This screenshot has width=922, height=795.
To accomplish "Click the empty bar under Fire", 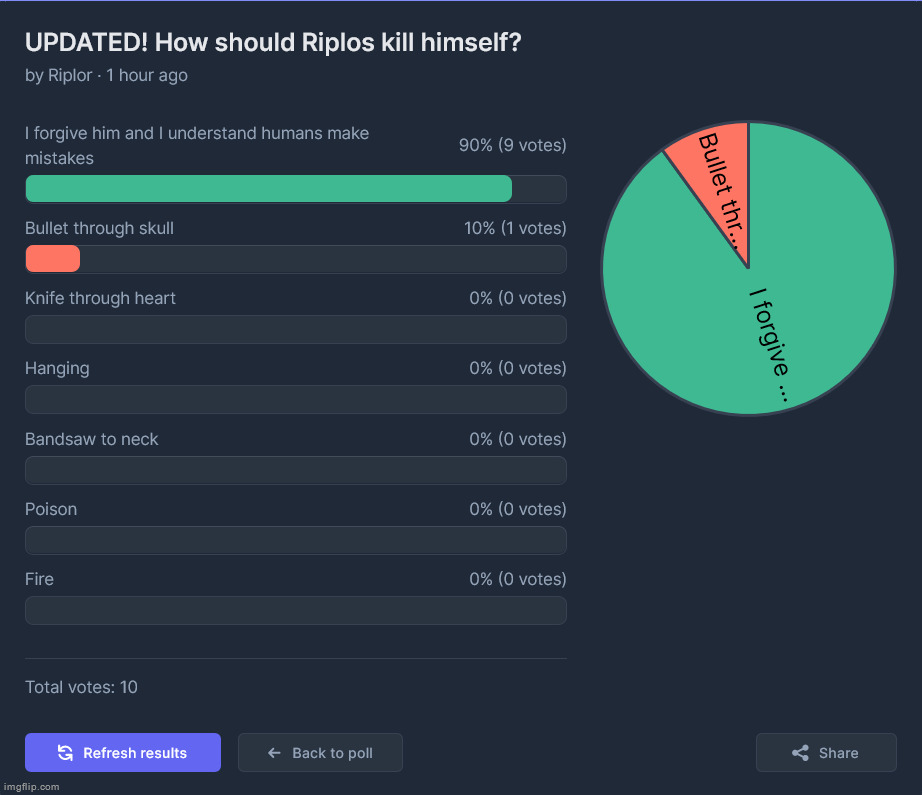I will click(x=295, y=610).
